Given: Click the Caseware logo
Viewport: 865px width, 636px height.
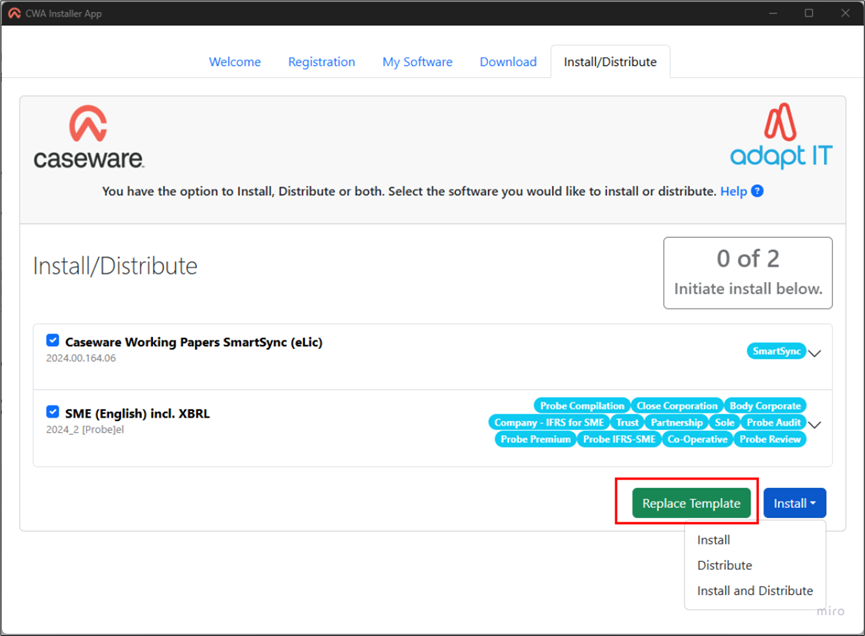Looking at the screenshot, I should [88, 138].
